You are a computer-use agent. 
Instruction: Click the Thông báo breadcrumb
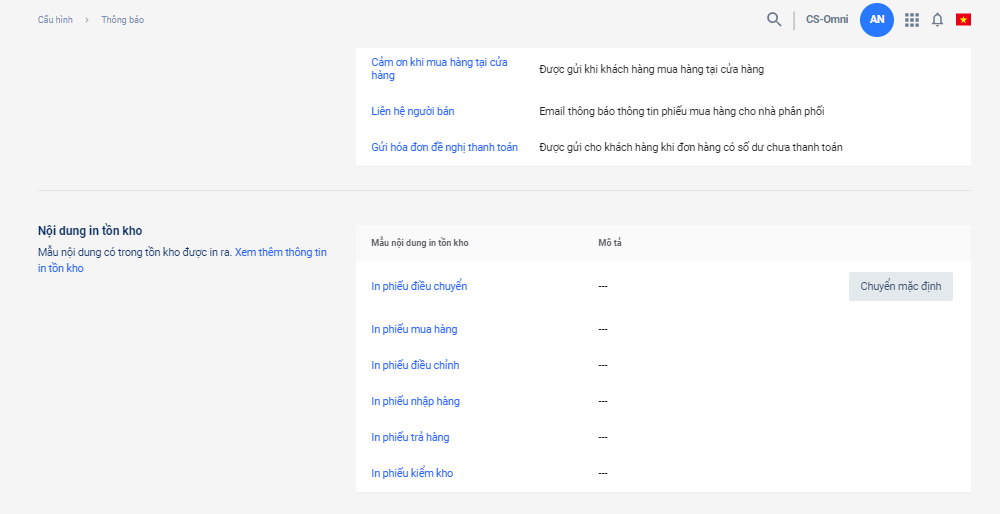click(x=122, y=20)
